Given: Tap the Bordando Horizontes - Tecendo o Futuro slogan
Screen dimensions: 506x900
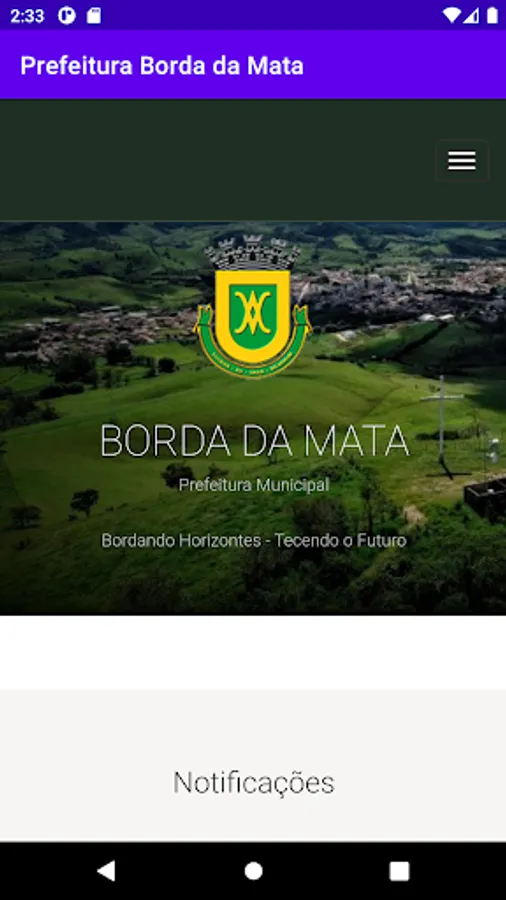Looking at the screenshot, I should 254,540.
